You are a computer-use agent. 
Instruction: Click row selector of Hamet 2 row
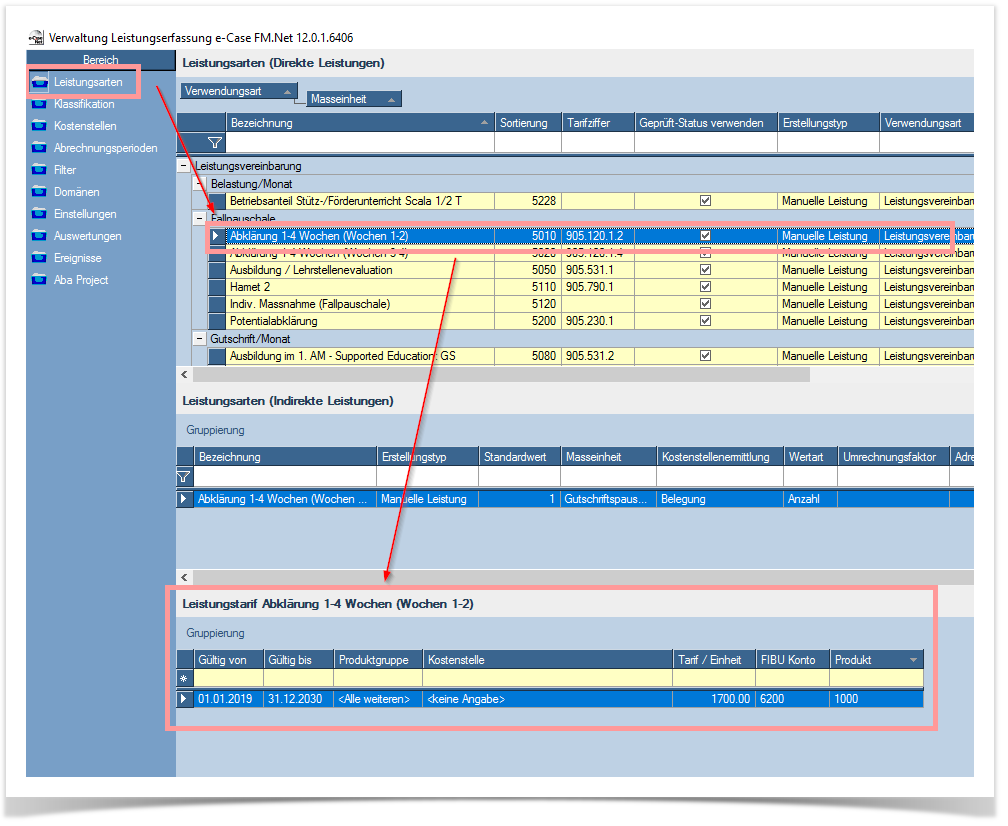pos(217,287)
